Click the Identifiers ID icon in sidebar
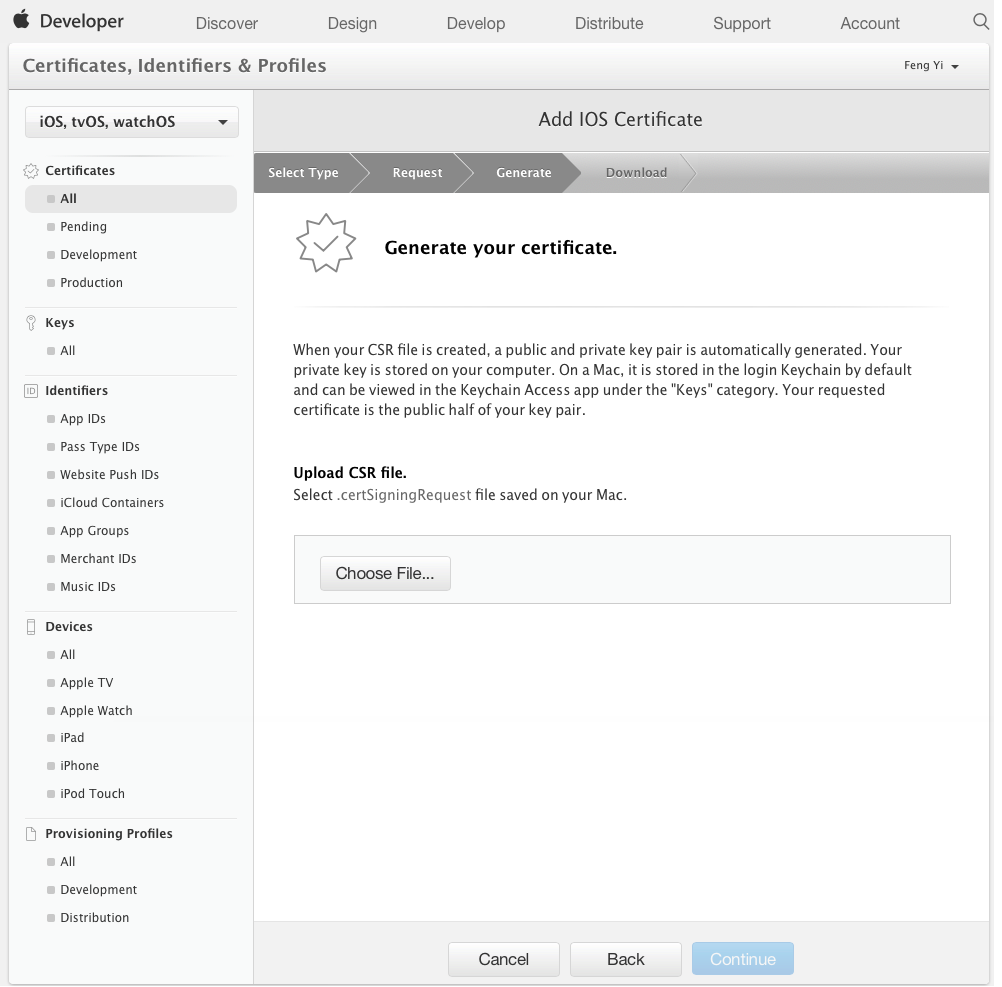The image size is (1002, 987). pyautogui.click(x=31, y=390)
